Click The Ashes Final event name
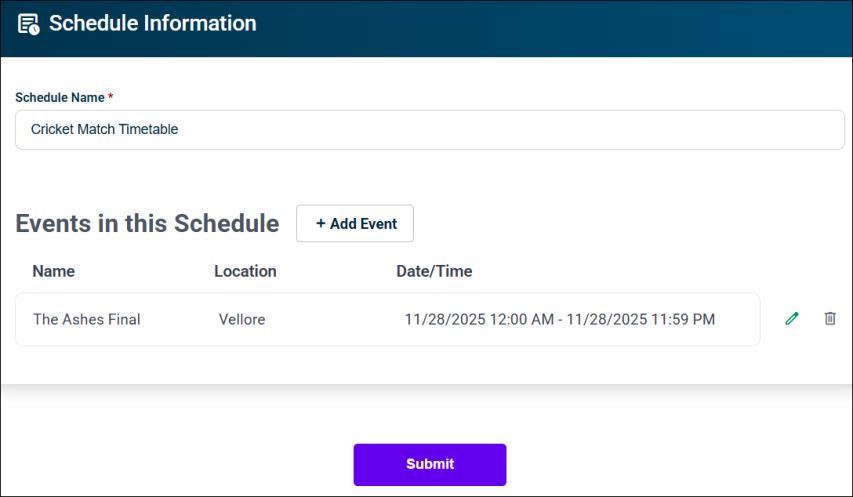Image resolution: width=853 pixels, height=497 pixels. point(86,320)
